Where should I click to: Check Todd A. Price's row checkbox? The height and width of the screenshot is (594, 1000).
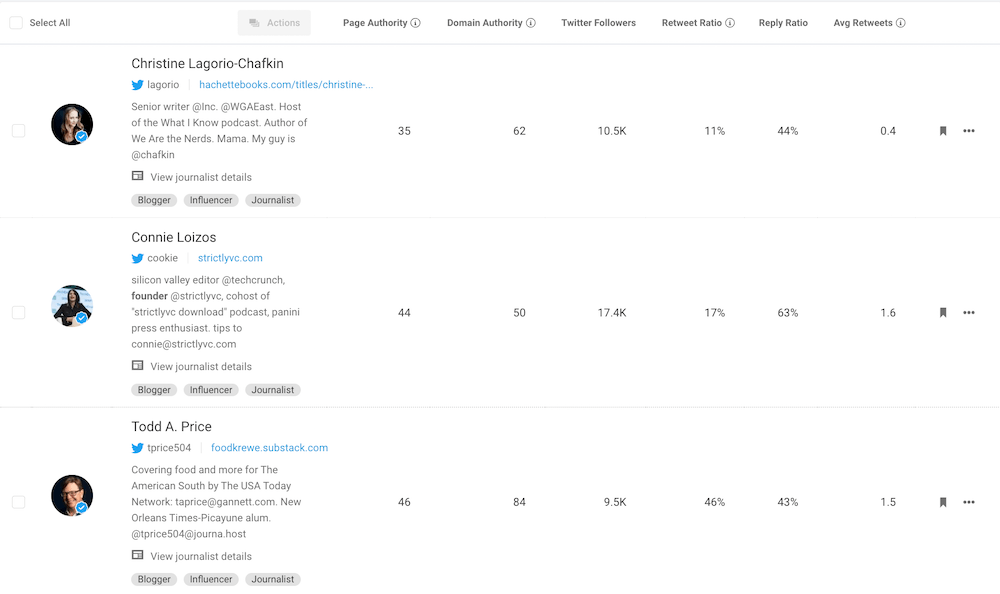tap(18, 502)
